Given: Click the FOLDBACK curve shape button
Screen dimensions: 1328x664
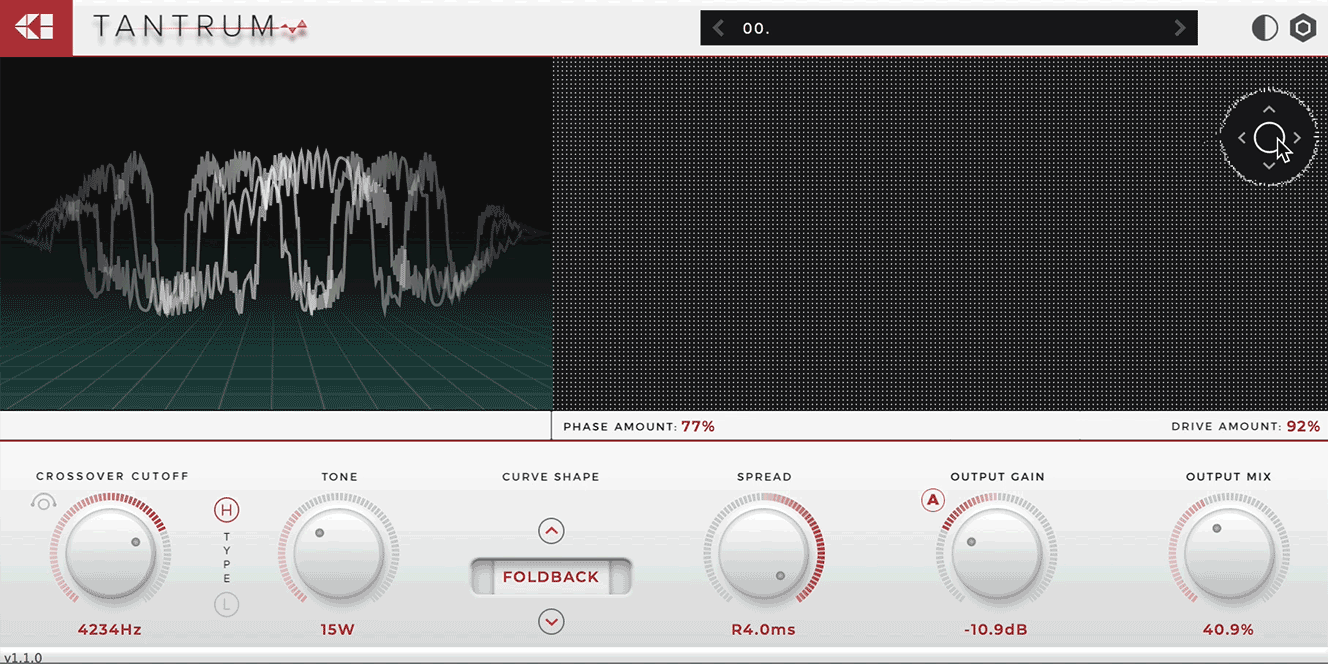Looking at the screenshot, I should pos(551,577).
